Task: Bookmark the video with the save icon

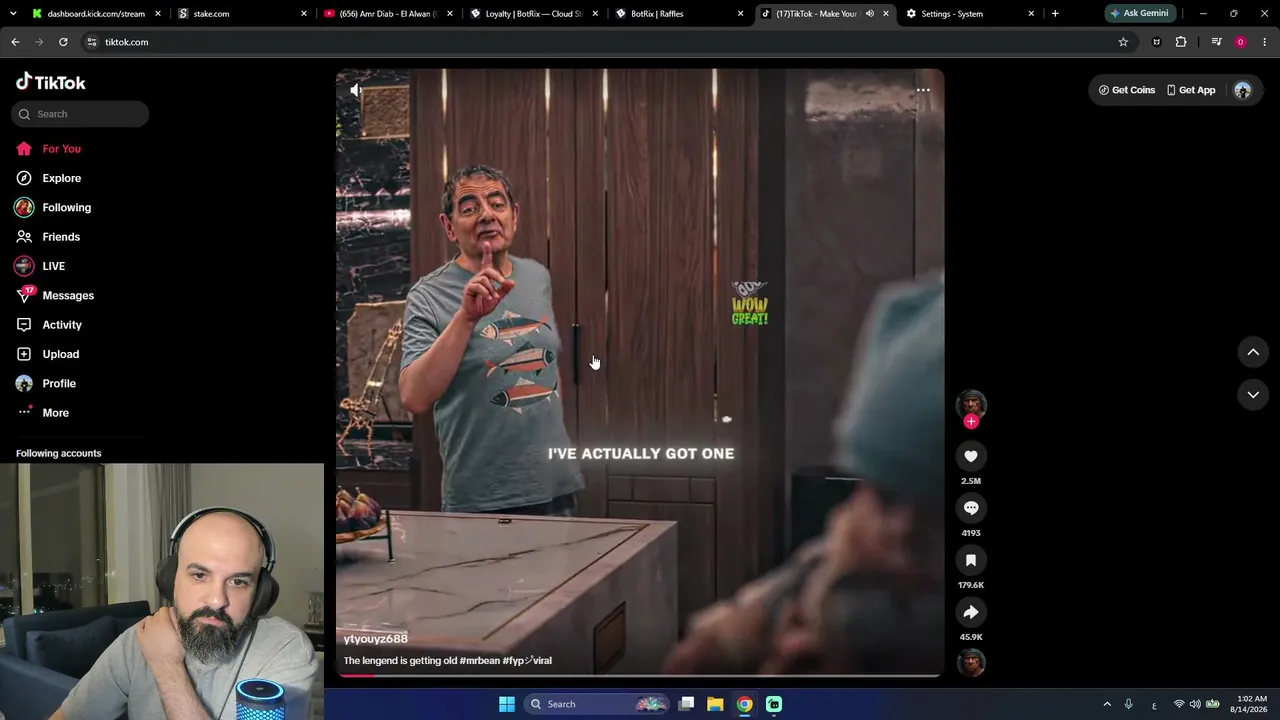Action: point(971,560)
